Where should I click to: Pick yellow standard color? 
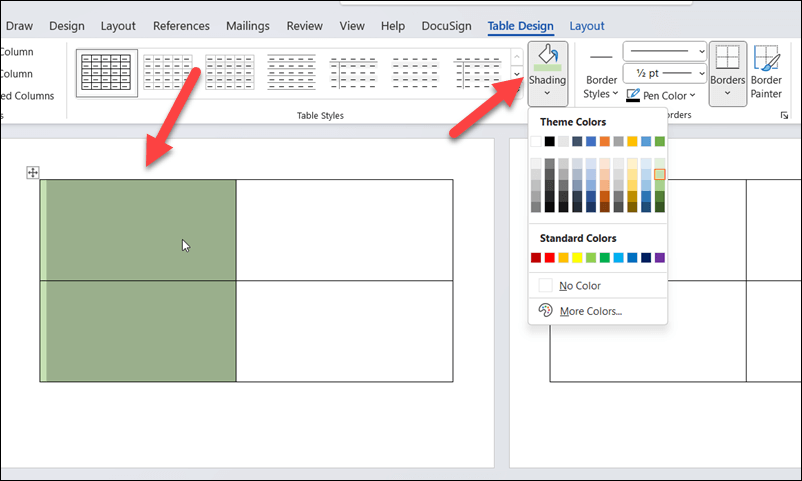(x=577, y=257)
